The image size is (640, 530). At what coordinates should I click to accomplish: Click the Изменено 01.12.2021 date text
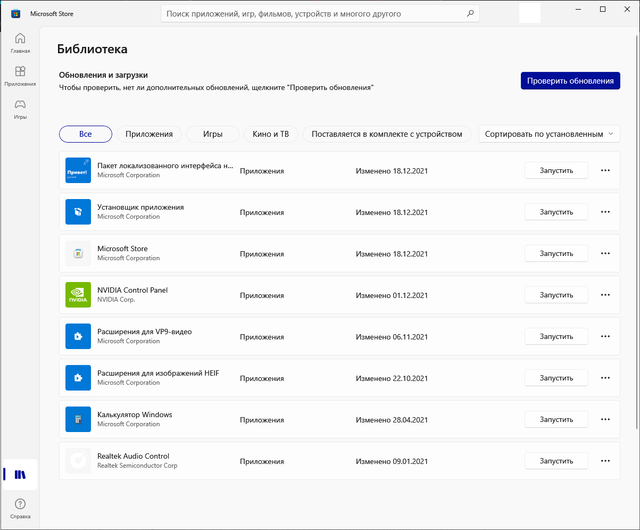391,295
